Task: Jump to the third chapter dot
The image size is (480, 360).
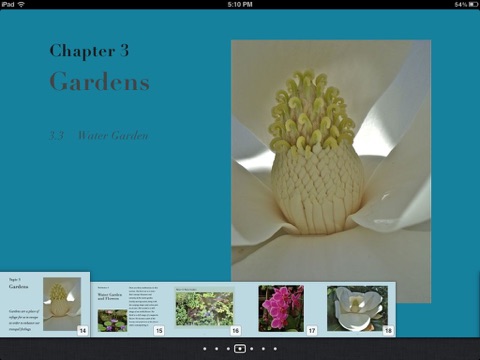Action: click(x=228, y=349)
